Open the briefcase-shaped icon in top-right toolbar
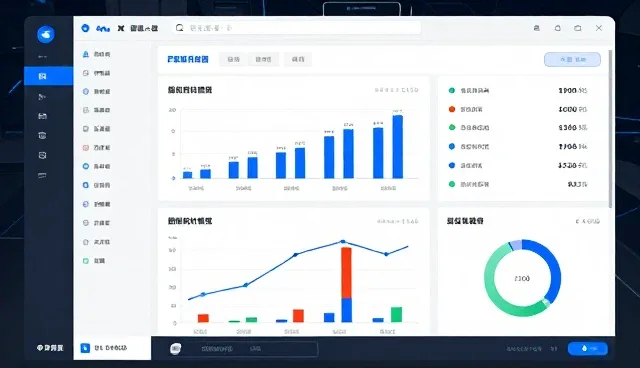This screenshot has height=368, width=640. coord(578,28)
